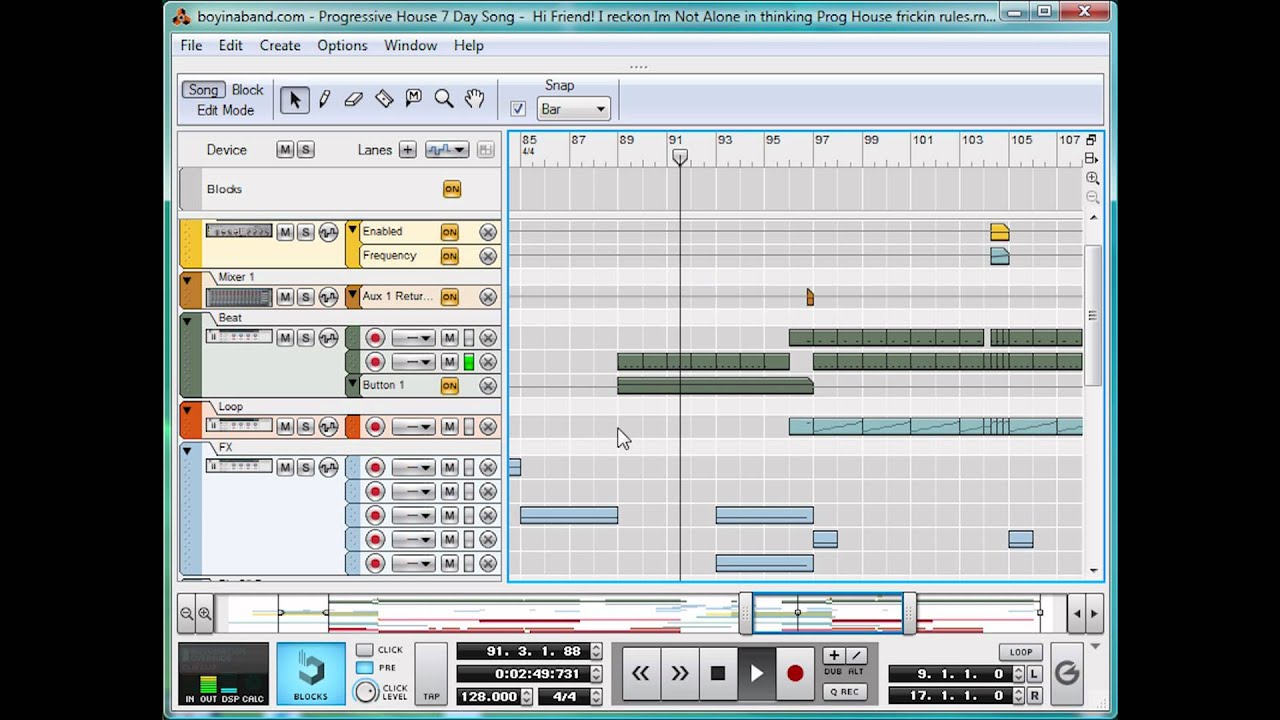This screenshot has height=720, width=1280.
Task: Select the Hand tool
Action: coord(474,99)
